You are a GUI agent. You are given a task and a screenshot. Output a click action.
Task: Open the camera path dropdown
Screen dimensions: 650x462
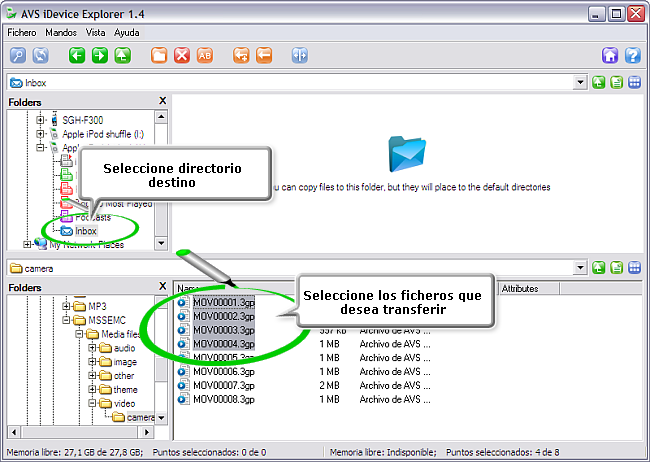pyautogui.click(x=580, y=267)
